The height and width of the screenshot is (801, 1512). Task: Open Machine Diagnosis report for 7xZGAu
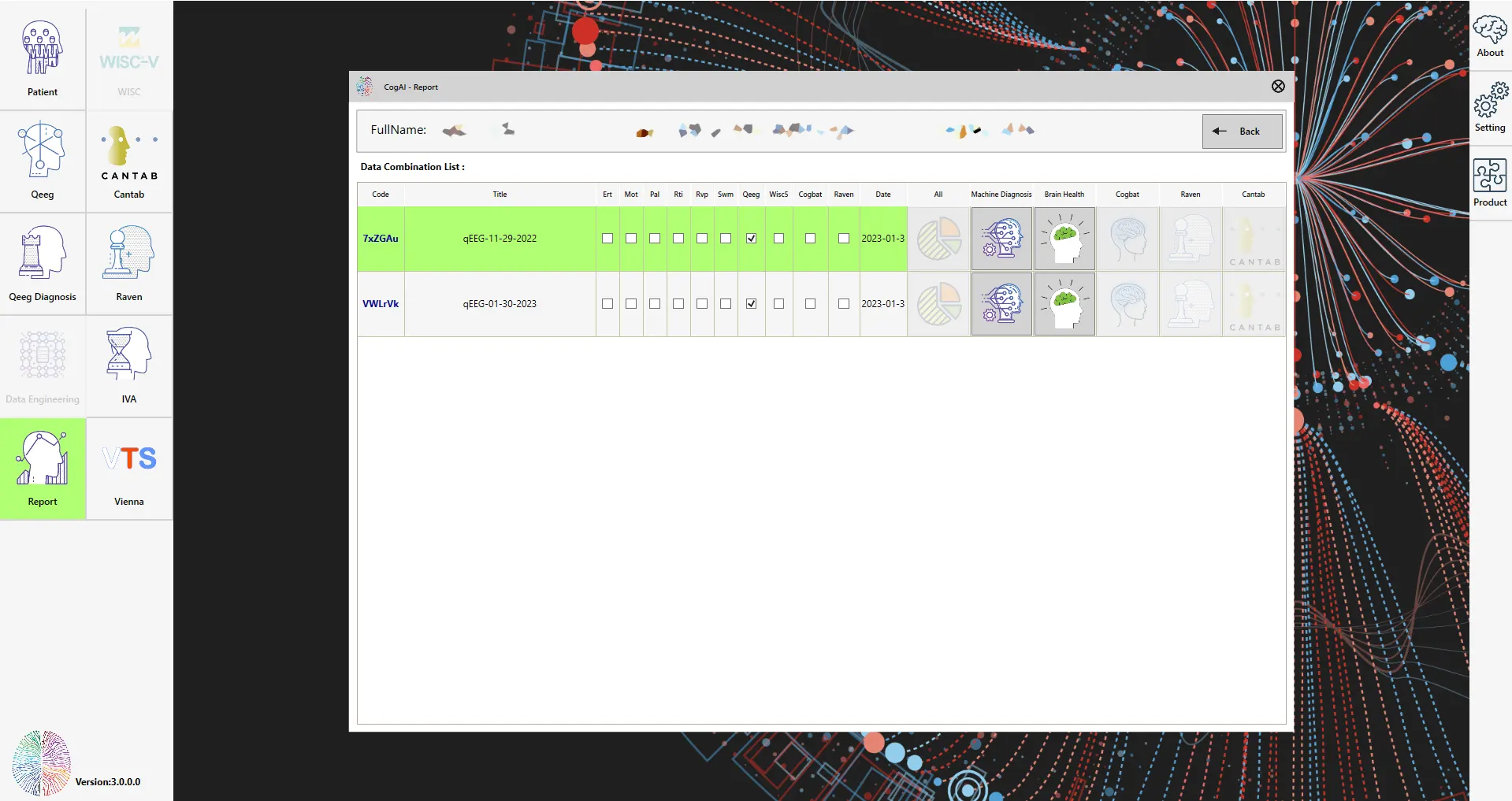pos(1001,239)
